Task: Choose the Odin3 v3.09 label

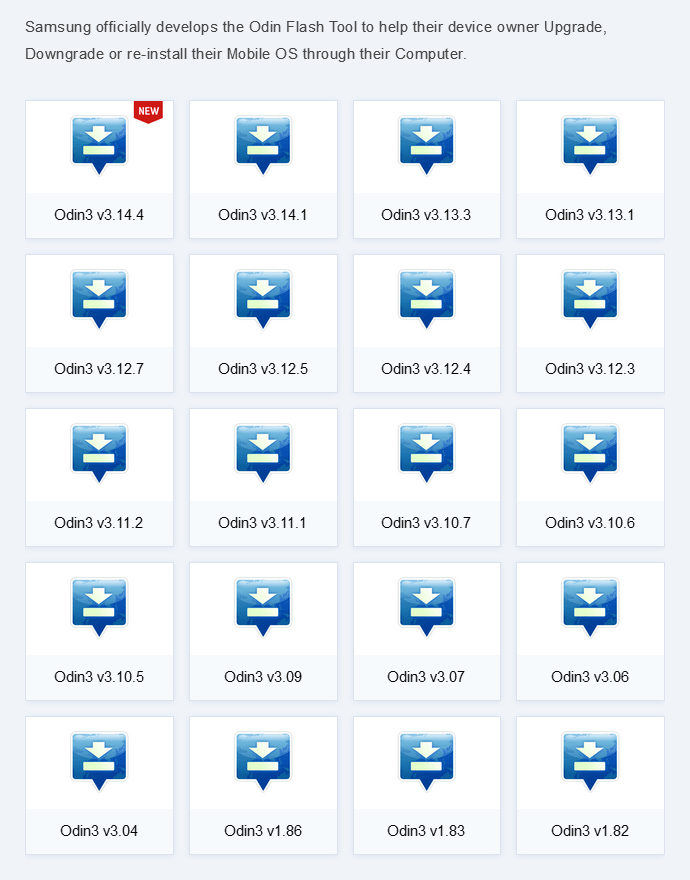Action: pos(263,677)
